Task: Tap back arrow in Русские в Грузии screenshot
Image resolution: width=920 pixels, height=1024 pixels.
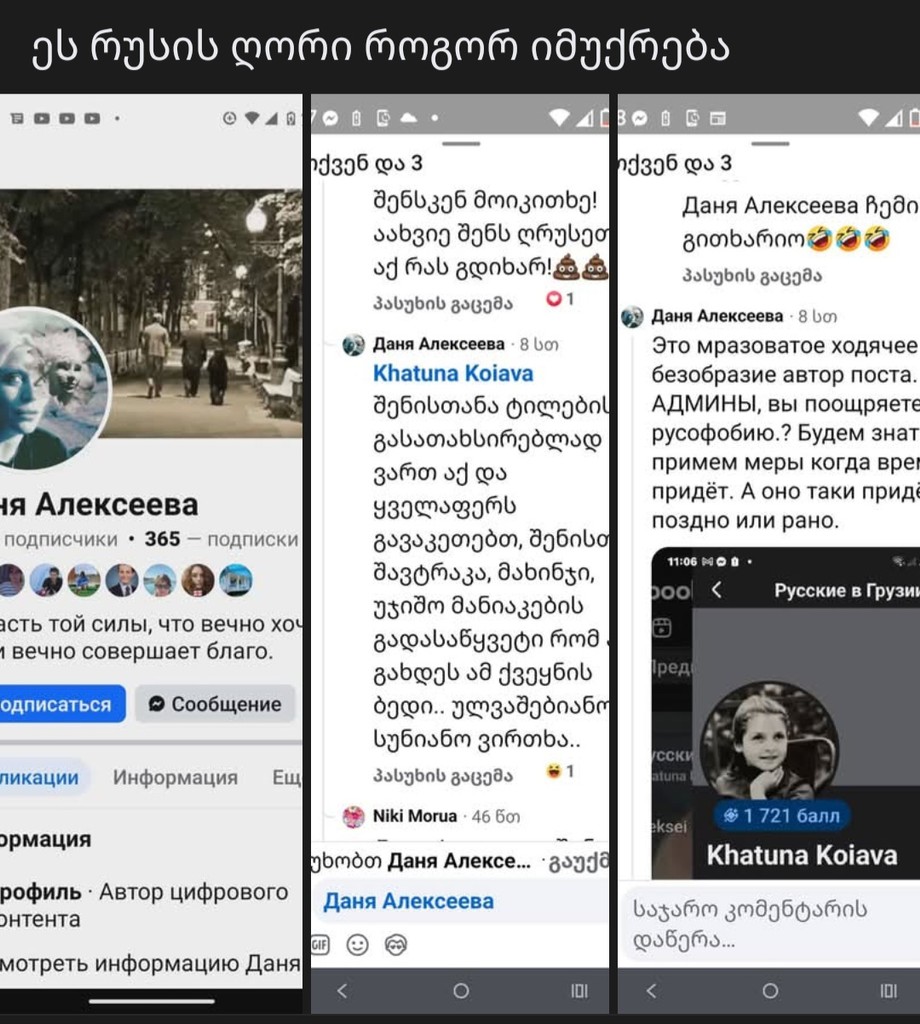Action: point(716,590)
